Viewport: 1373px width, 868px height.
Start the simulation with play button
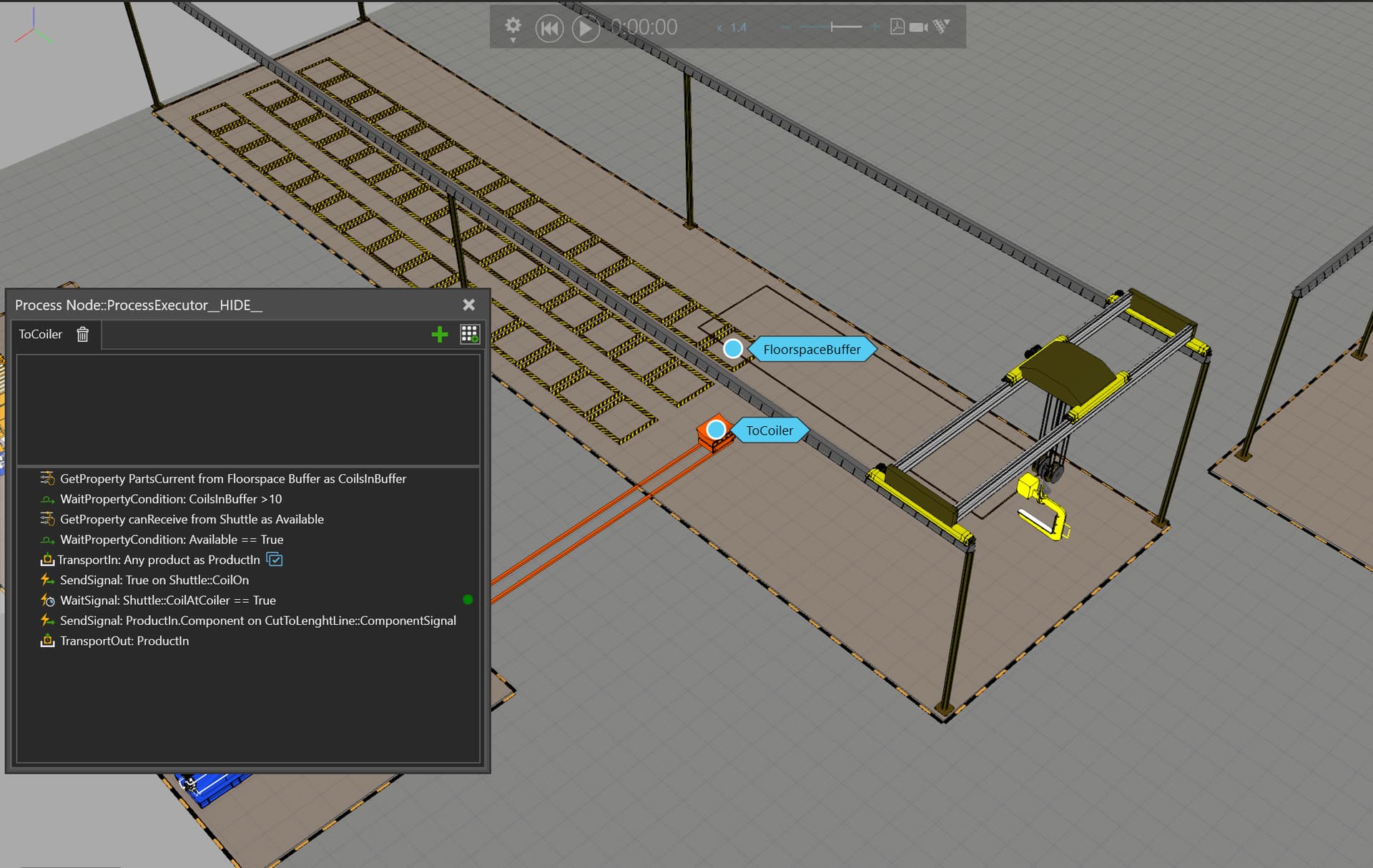coord(586,29)
